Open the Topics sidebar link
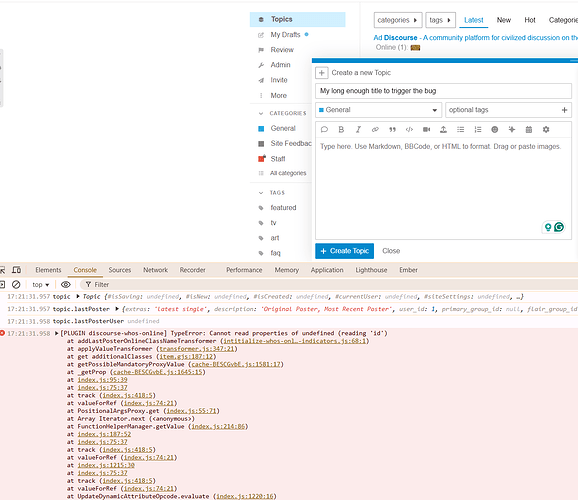Viewport: 578px width, 500px height. pyautogui.click(x=297, y=19)
